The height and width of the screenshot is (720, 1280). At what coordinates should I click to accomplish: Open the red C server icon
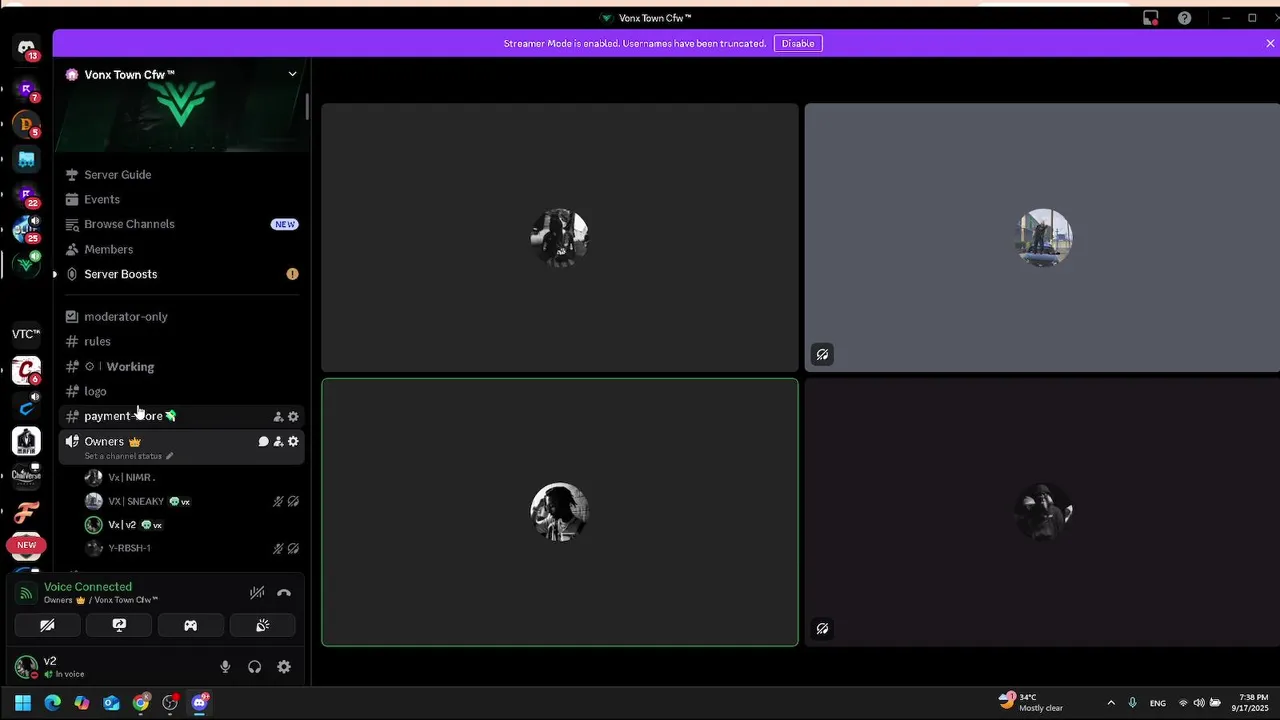(27, 371)
